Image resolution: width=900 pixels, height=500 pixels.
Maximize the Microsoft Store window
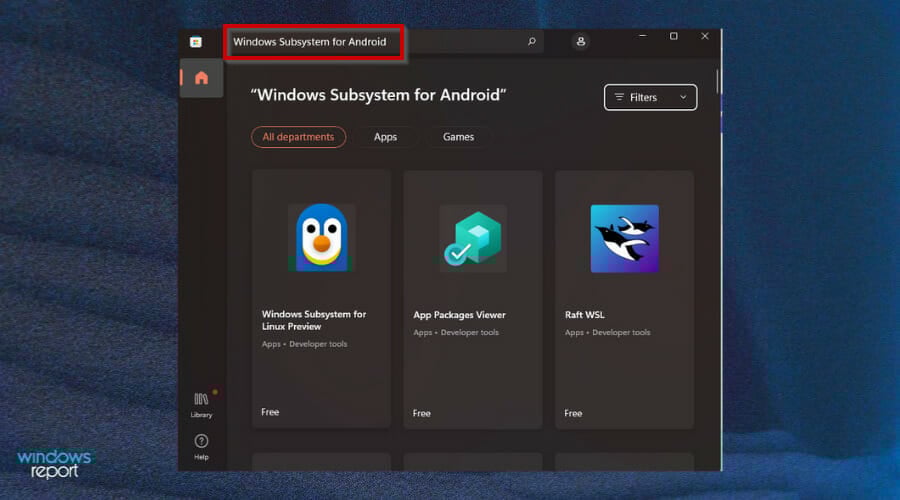pos(674,36)
